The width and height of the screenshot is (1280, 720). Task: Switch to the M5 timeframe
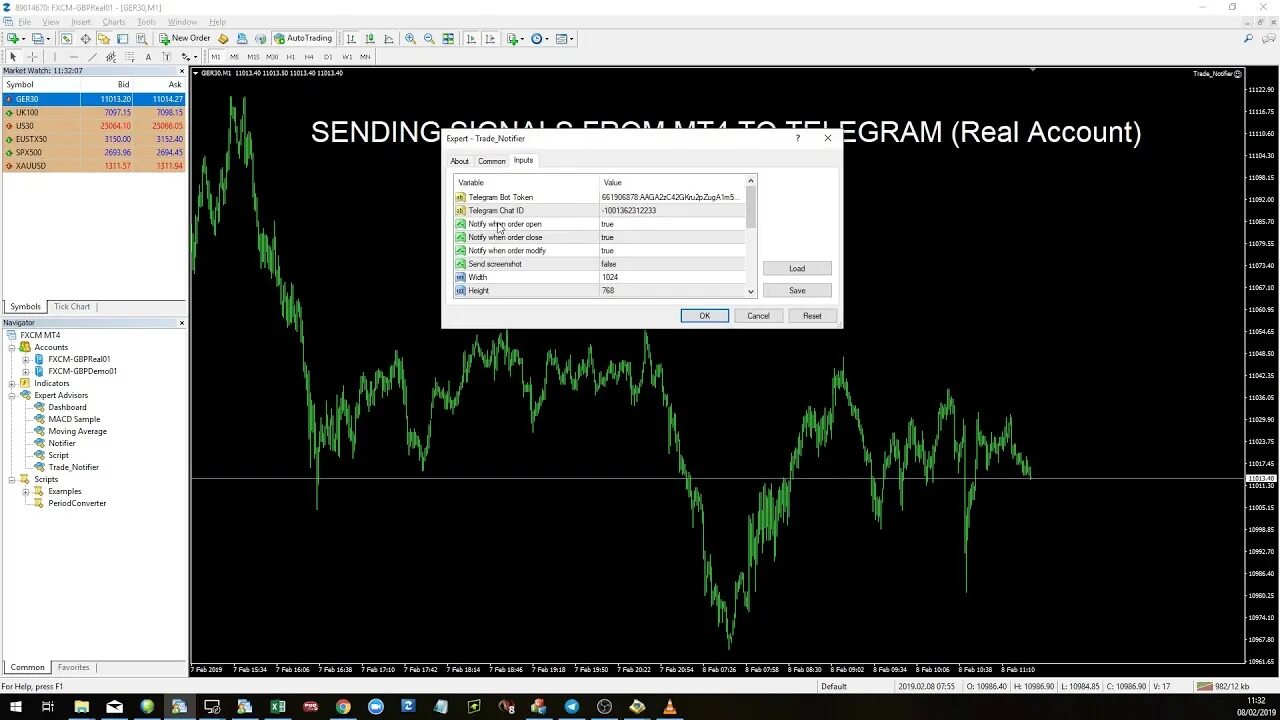234,56
